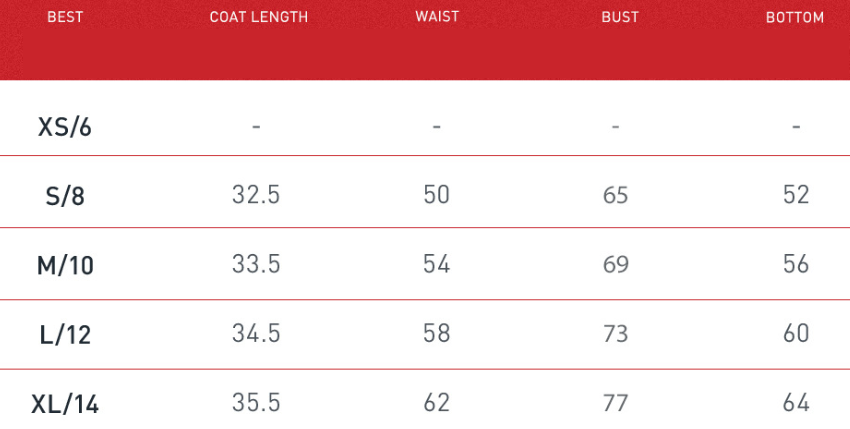Select the M/10 size row label

pyautogui.click(x=65, y=265)
